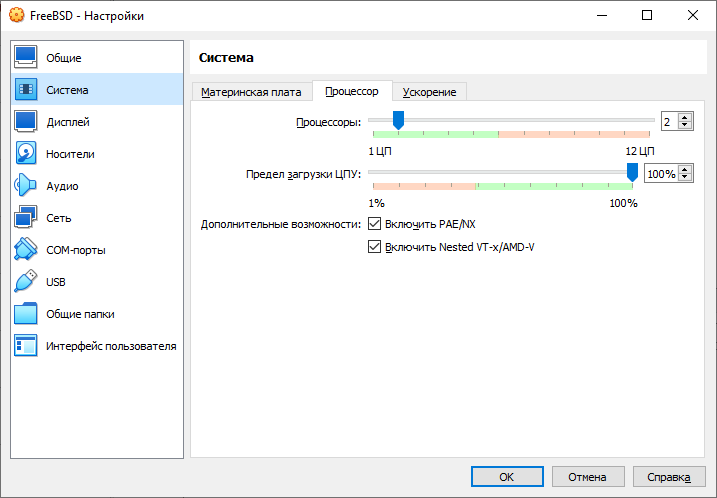Viewport: 717px width, 498px height.
Task: Click the '12 ЦП' maximum label
Action: pos(640,151)
